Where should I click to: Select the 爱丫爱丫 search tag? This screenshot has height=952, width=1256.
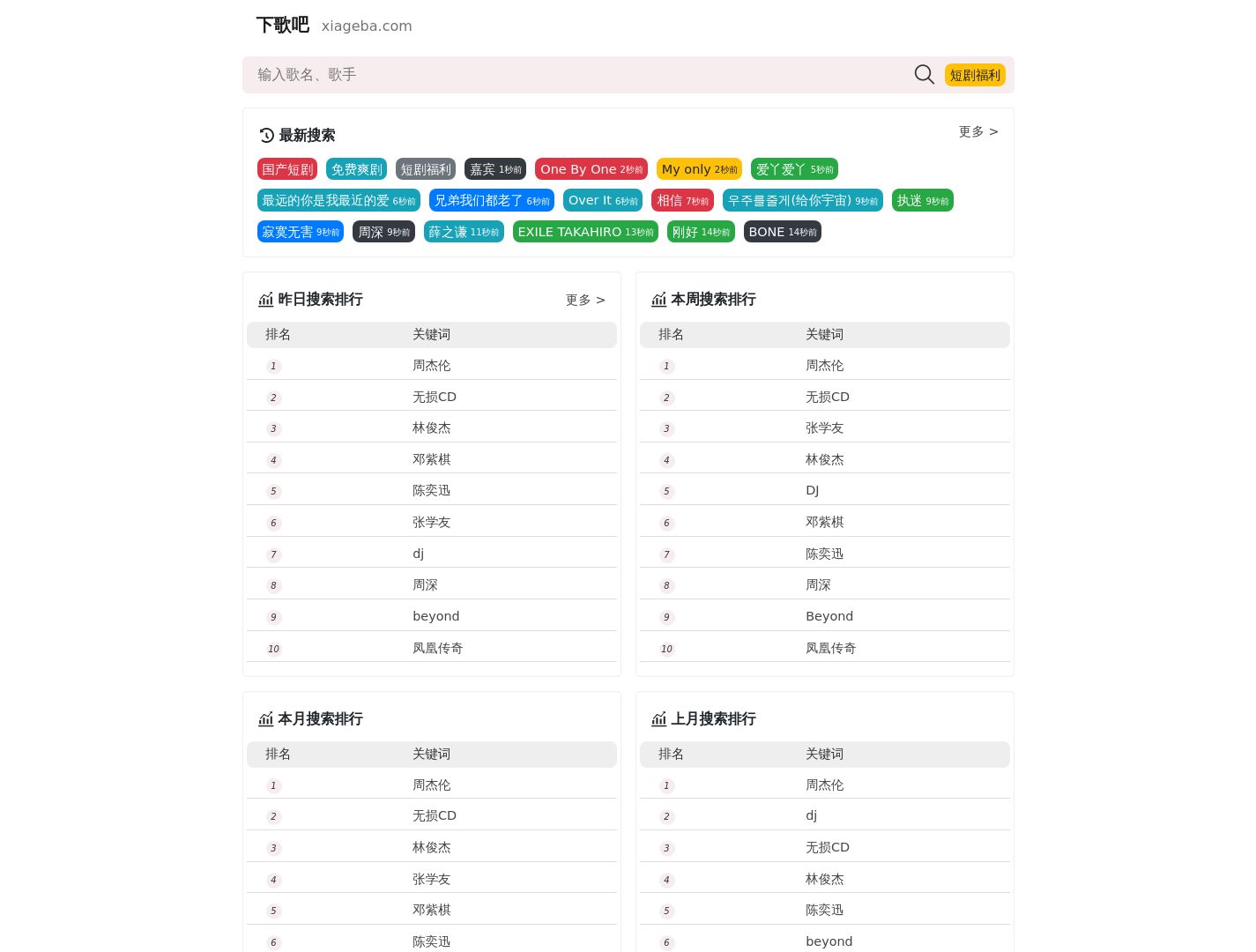tap(794, 169)
